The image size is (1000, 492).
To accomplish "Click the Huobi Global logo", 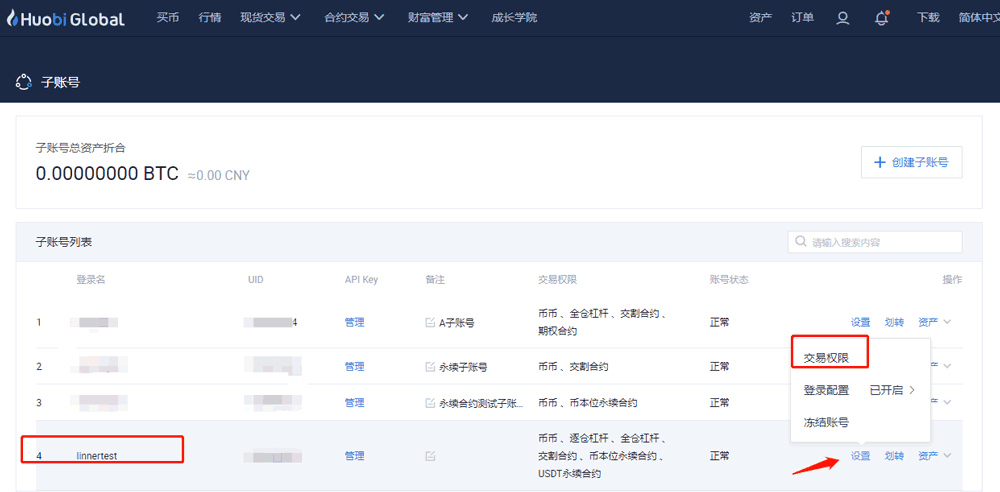I will (66, 18).
